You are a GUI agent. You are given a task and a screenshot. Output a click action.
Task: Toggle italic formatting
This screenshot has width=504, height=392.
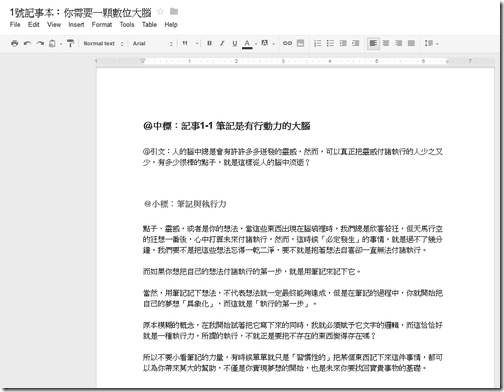tap(222, 43)
